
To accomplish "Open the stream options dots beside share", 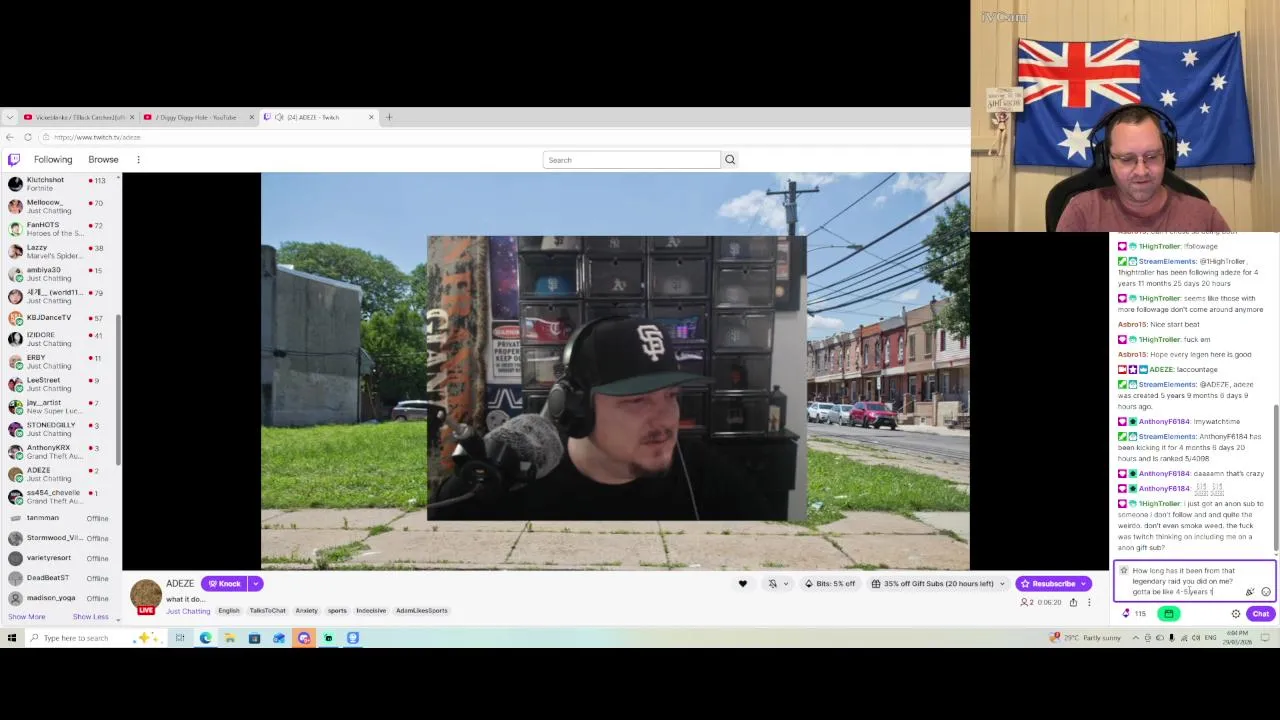I will point(1090,602).
